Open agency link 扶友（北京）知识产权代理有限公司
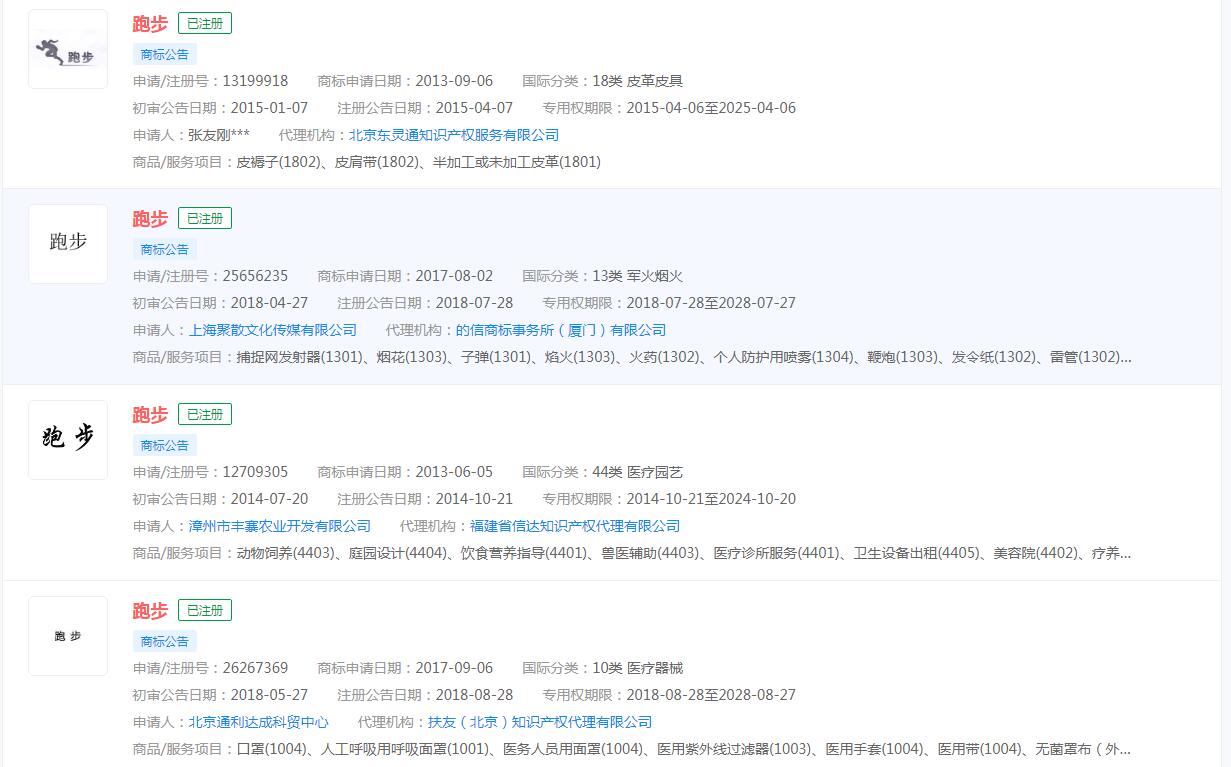 point(540,722)
